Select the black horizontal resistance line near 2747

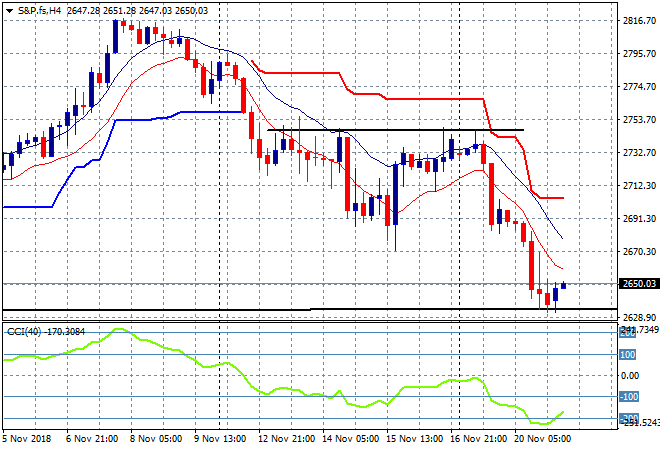pos(396,130)
